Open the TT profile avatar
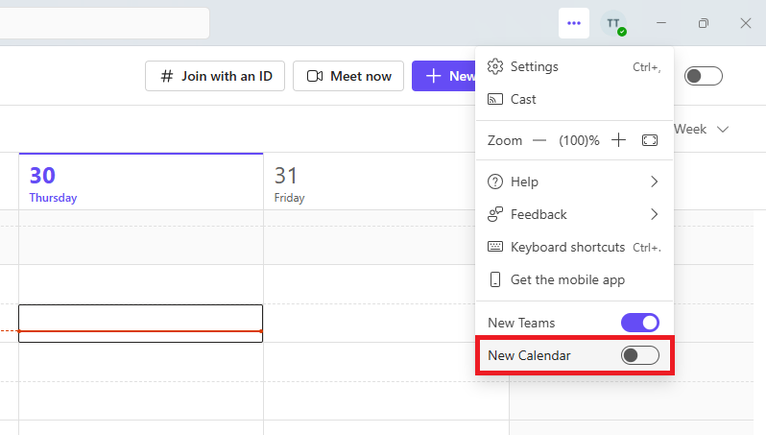Image resolution: width=766 pixels, height=435 pixels. 613,23
